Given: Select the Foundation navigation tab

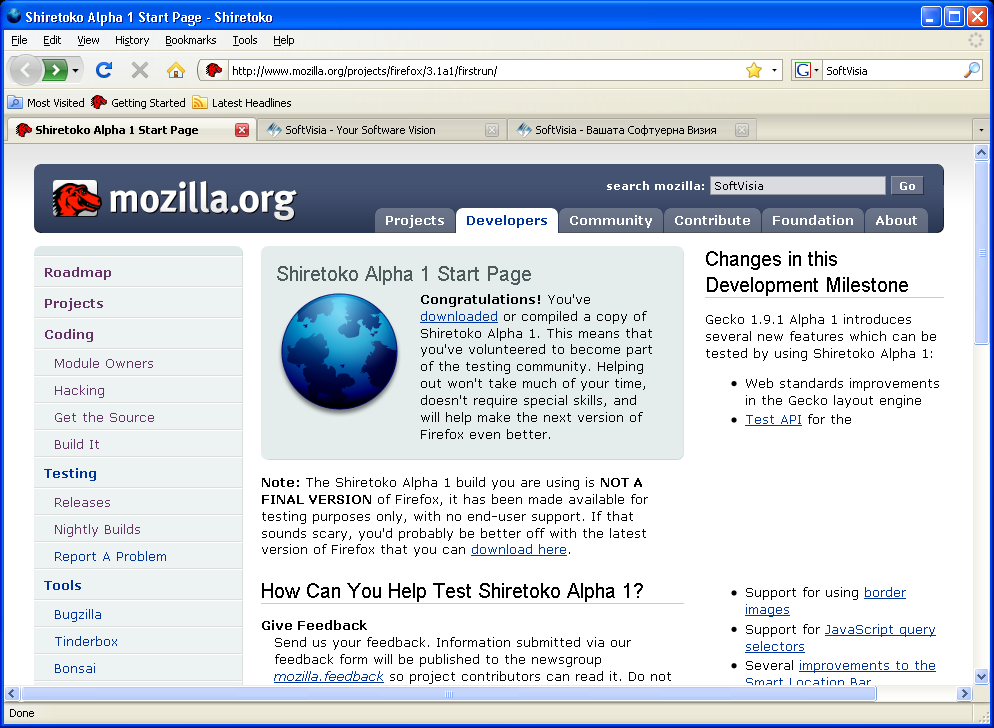Looking at the screenshot, I should pos(813,221).
